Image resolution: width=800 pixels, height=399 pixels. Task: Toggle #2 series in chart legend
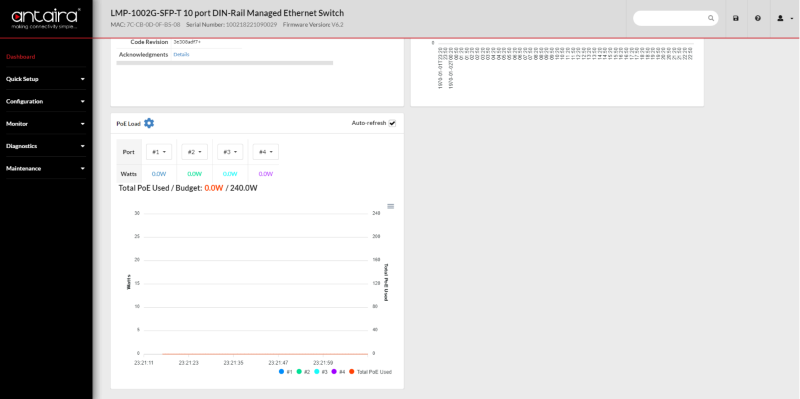304,372
